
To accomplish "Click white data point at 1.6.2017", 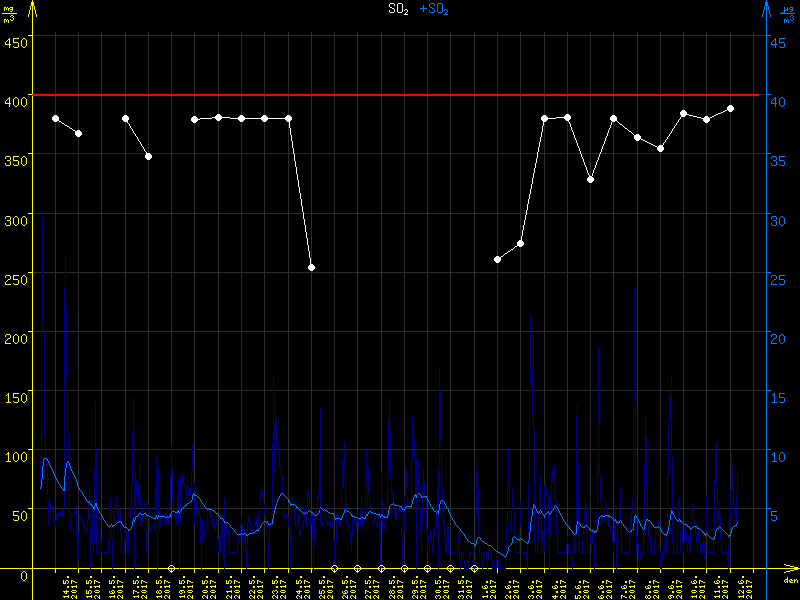I will click(497, 259).
